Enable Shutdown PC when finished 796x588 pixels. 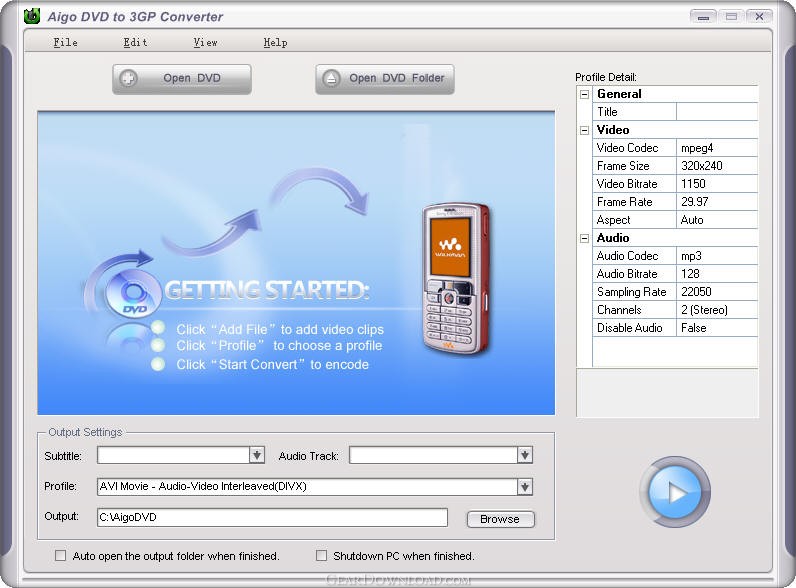coord(321,556)
